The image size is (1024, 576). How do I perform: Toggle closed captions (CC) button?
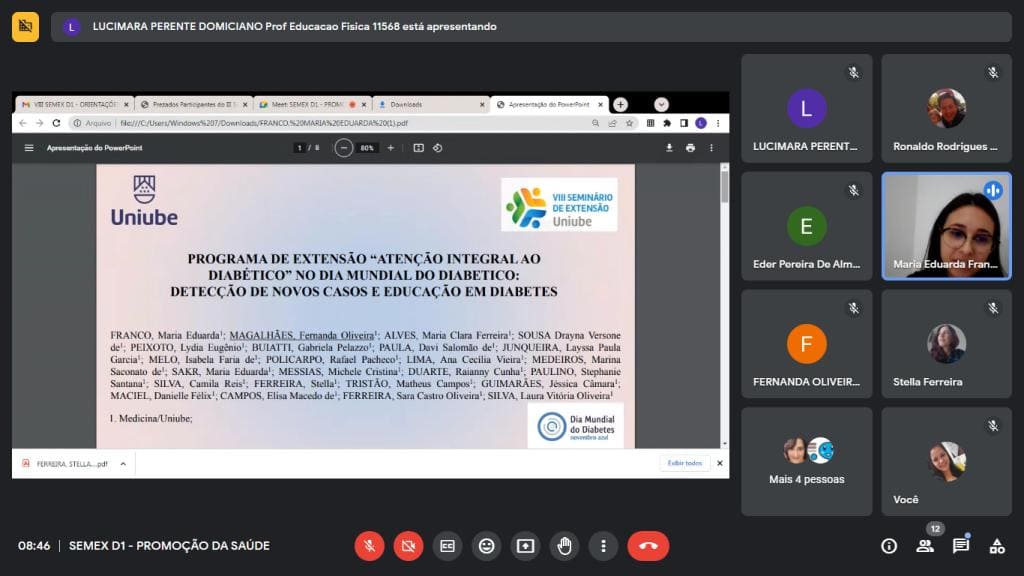coord(447,546)
